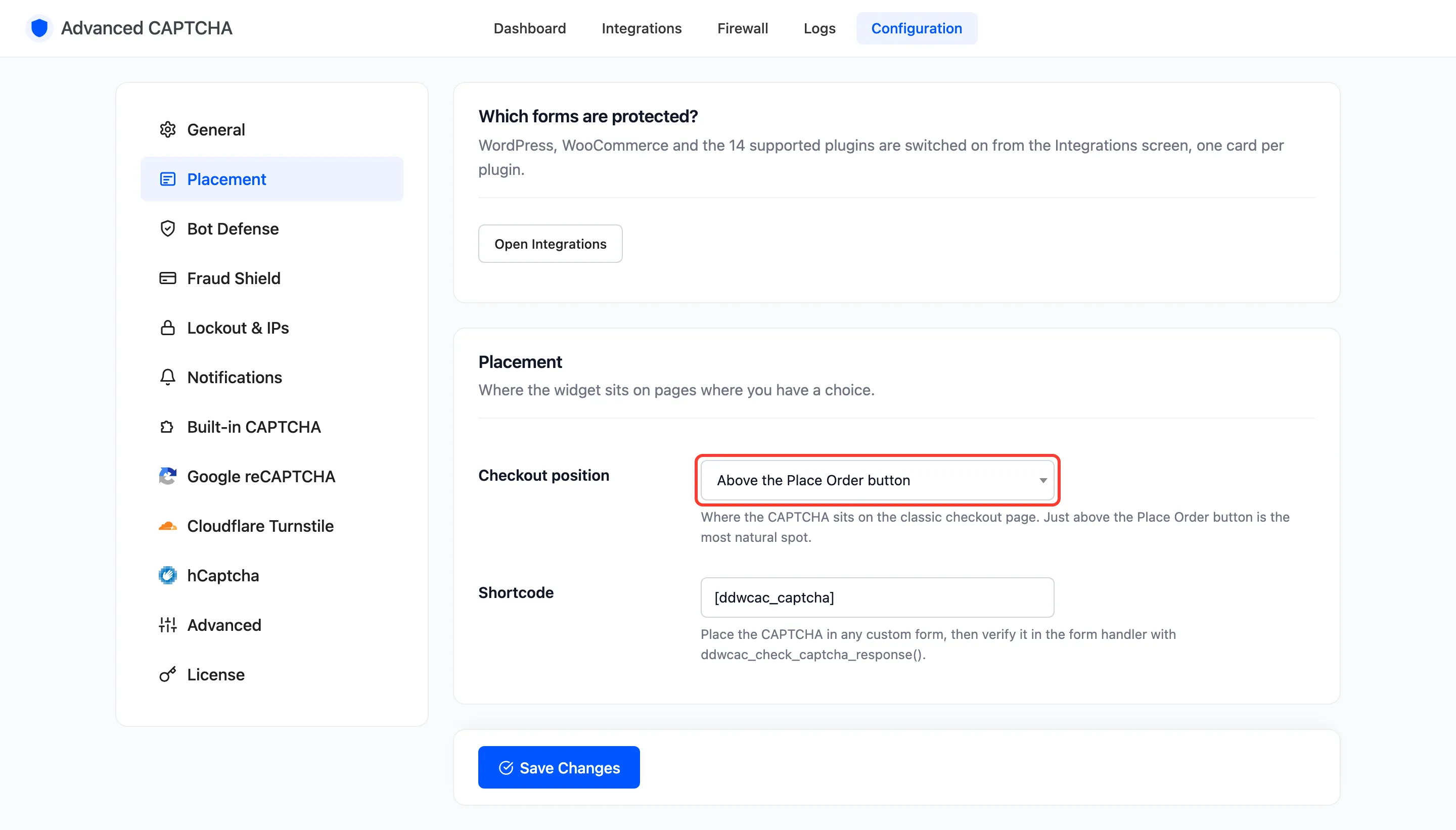Image resolution: width=1456 pixels, height=830 pixels.
Task: Click the Lockout & IPs padlock icon
Action: [168, 328]
